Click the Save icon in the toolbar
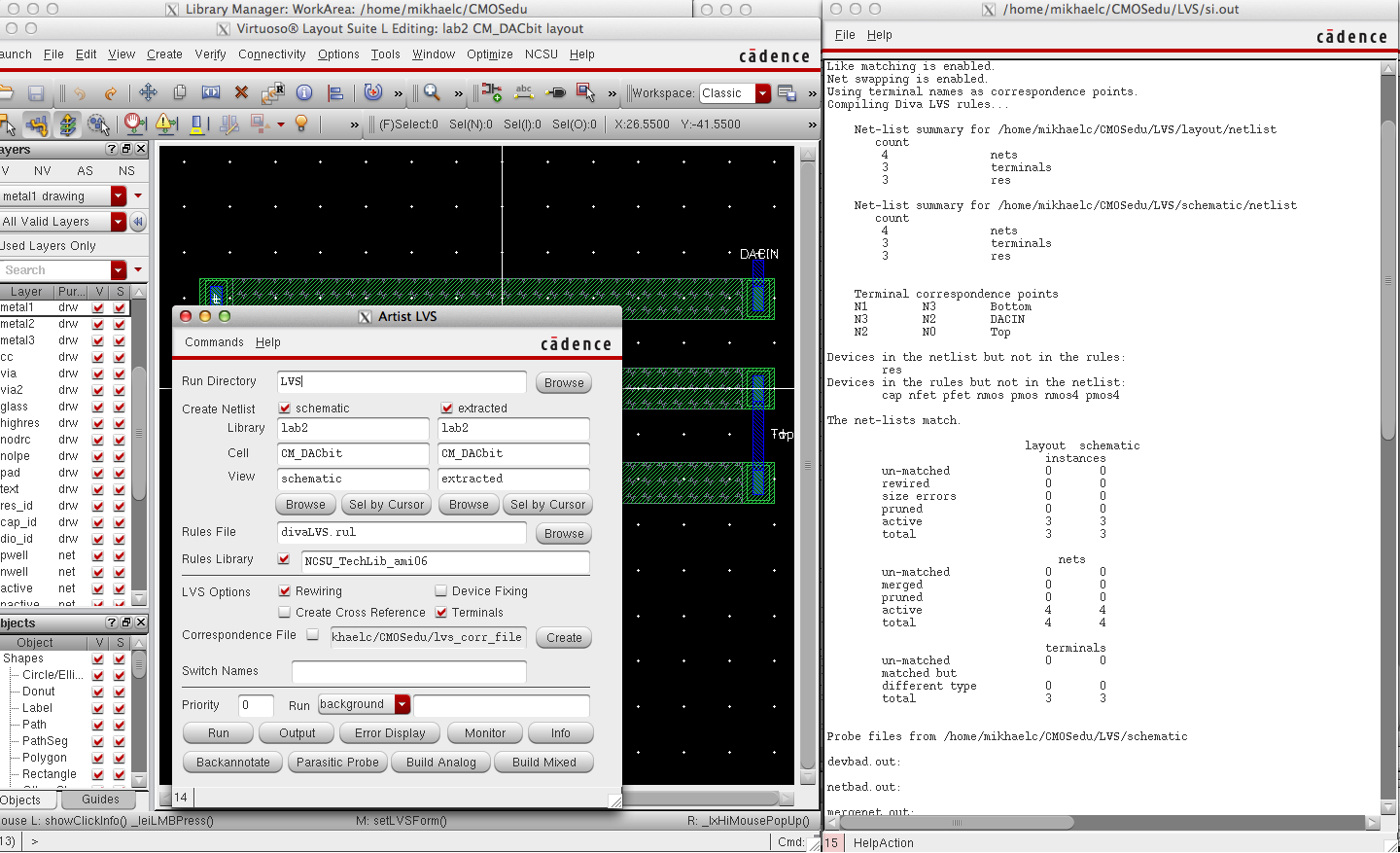 coord(36,93)
